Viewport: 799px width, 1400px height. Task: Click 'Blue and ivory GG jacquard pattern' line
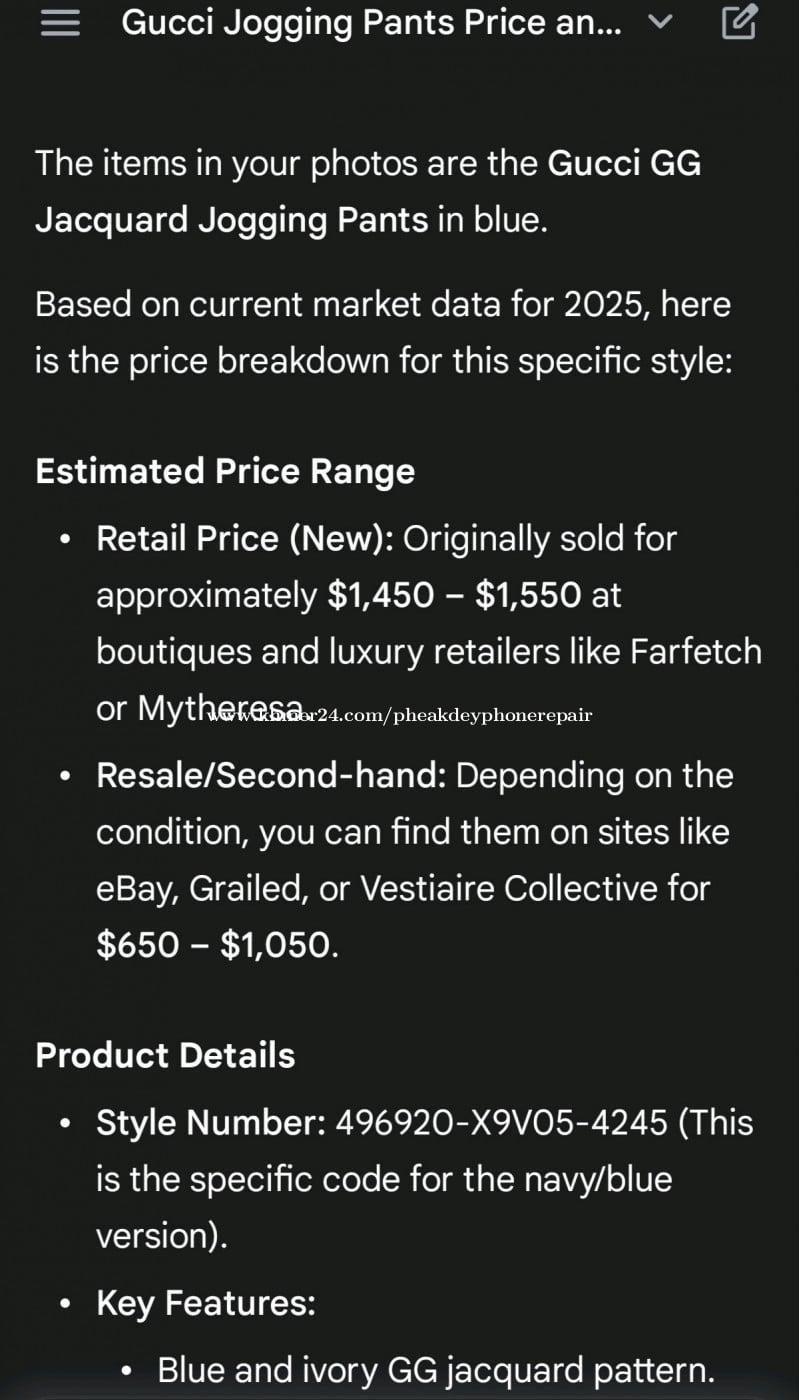tap(436, 1370)
